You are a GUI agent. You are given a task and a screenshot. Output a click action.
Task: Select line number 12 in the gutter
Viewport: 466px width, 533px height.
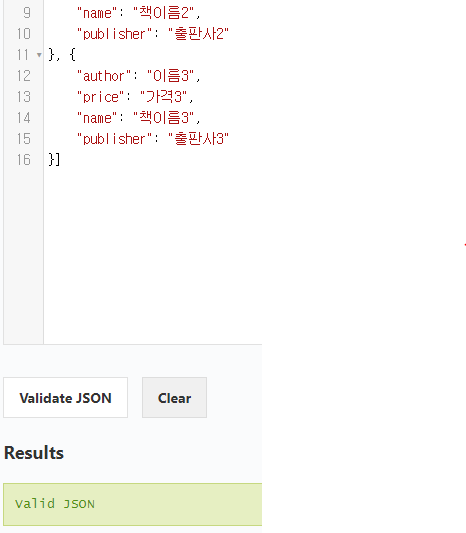click(x=24, y=76)
